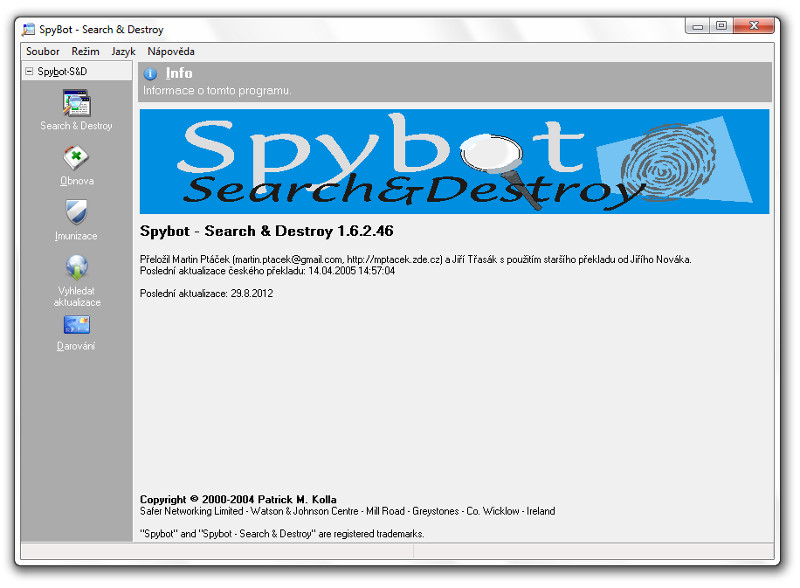The width and height of the screenshot is (800, 588).
Task: Click the 'Přeložil Martin Ptáček' translator credits line
Action: [x=416, y=260]
